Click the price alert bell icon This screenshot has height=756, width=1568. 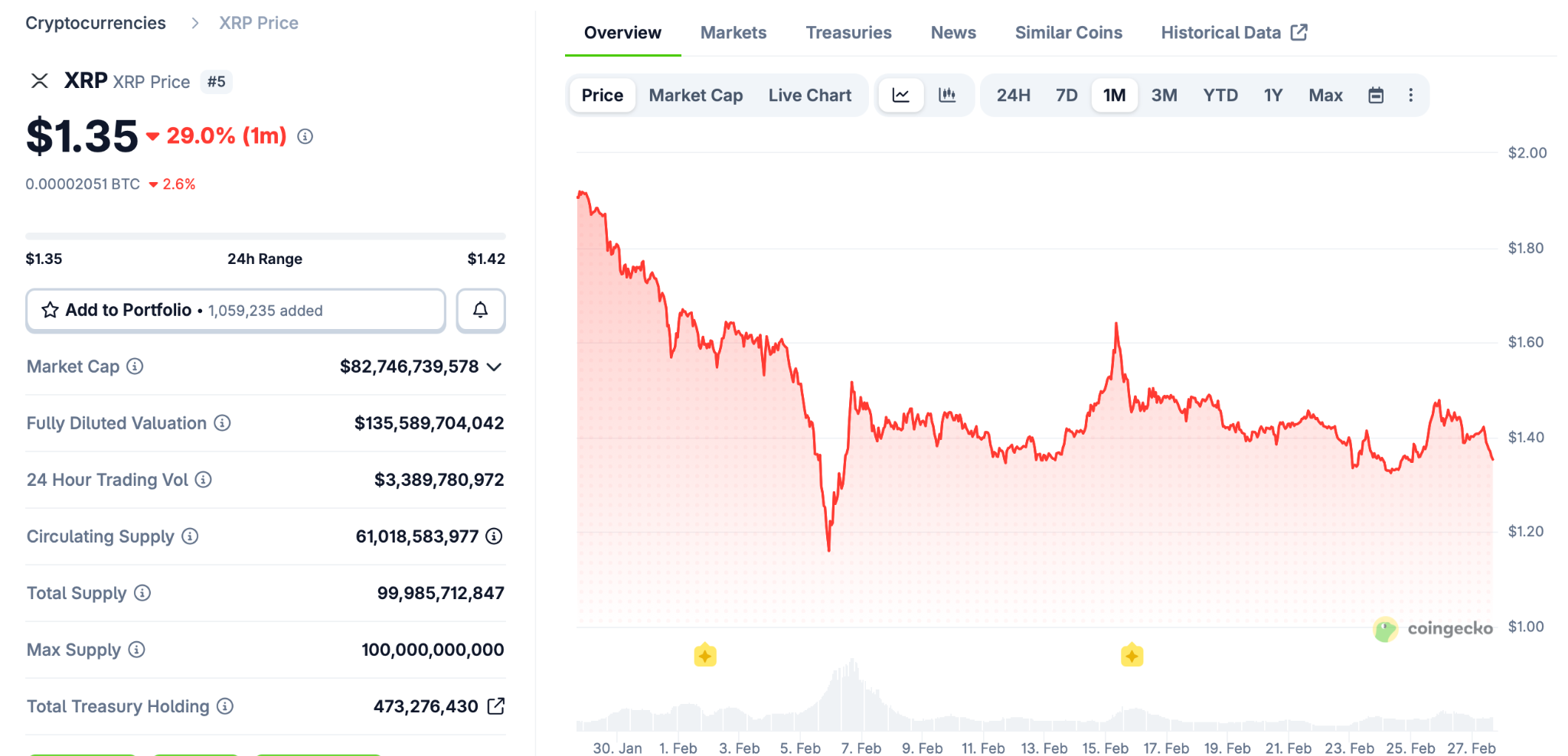pyautogui.click(x=480, y=310)
